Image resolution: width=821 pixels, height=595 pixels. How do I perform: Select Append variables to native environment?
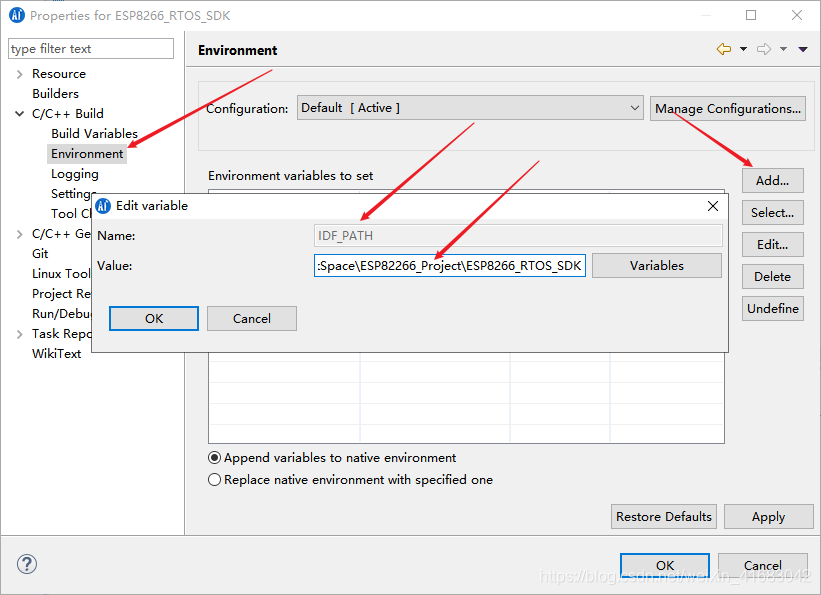pyautogui.click(x=215, y=457)
